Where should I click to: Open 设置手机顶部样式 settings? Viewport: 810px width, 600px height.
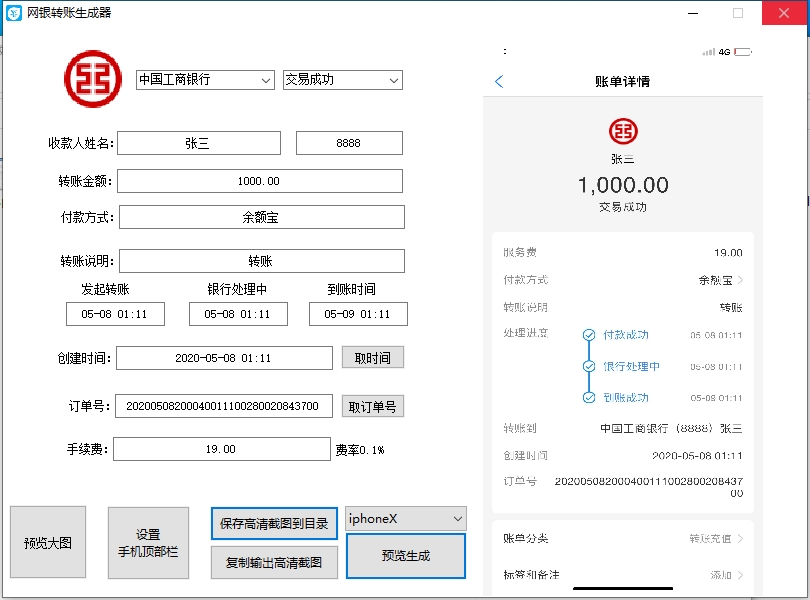pyautogui.click(x=147, y=542)
